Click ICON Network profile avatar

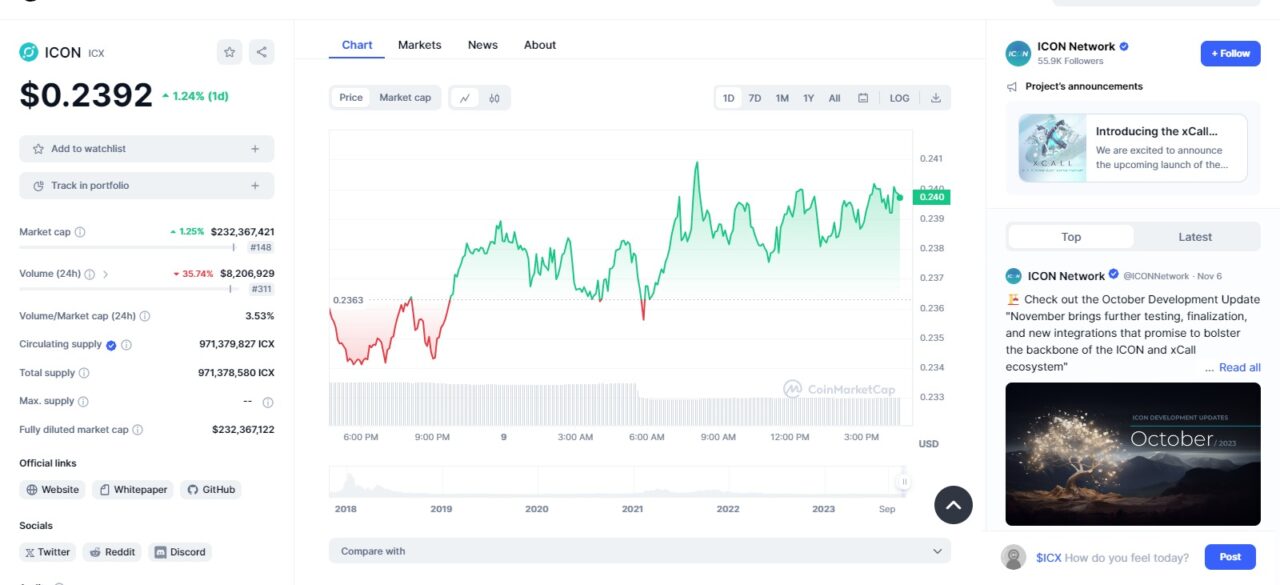click(x=1018, y=54)
